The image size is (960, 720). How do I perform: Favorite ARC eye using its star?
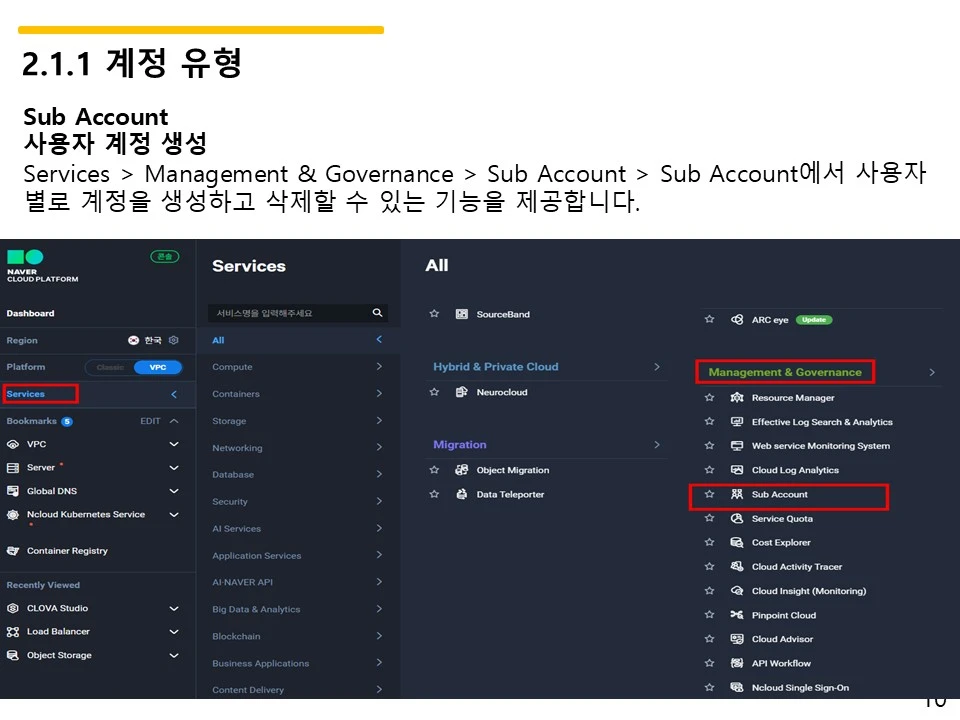(709, 319)
